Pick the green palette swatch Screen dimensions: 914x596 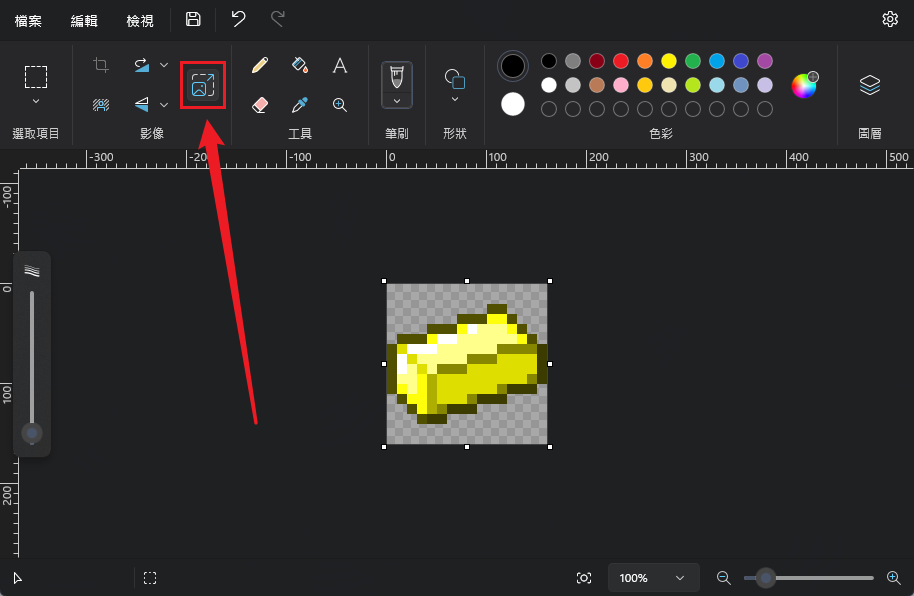click(692, 61)
